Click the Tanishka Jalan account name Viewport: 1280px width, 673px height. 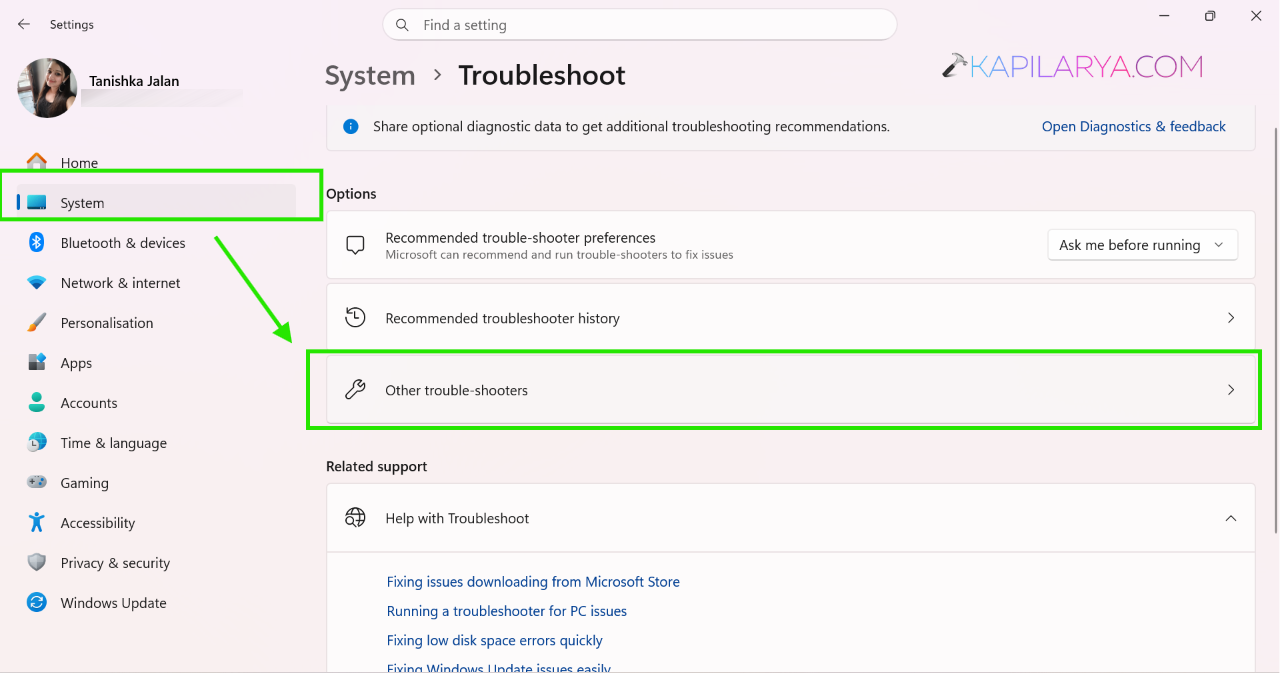[134, 81]
